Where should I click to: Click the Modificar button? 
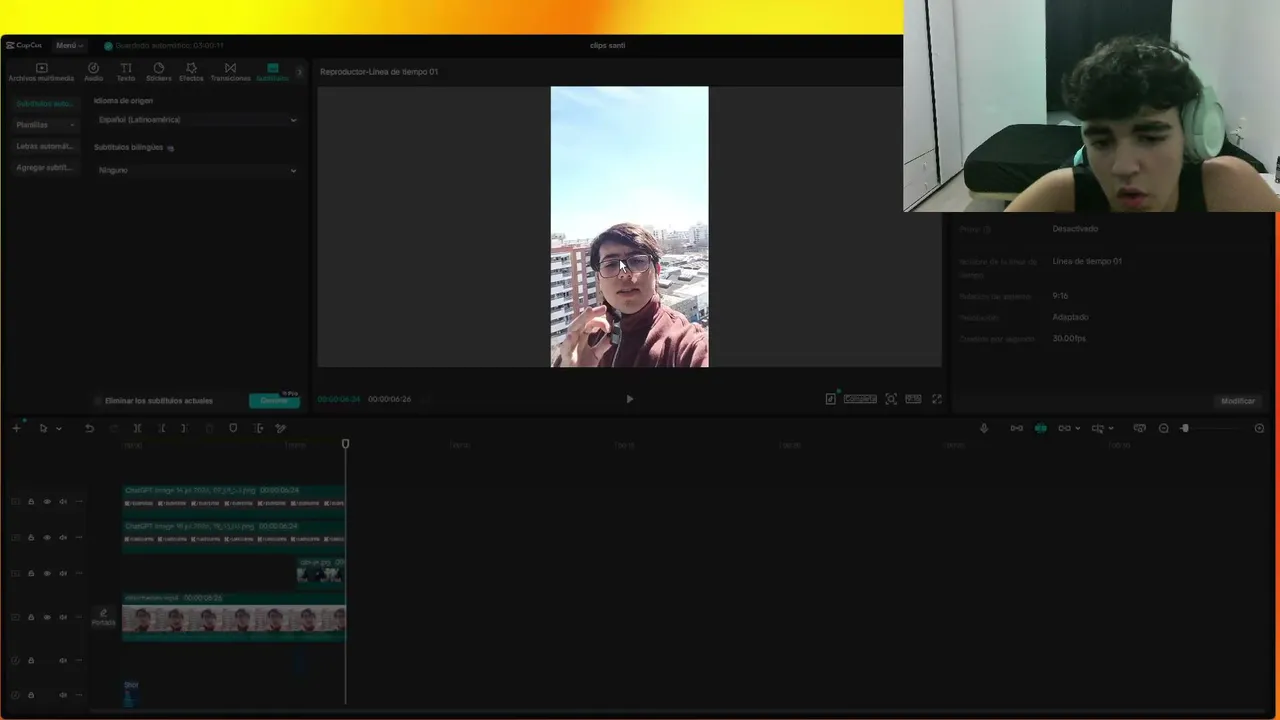[1237, 401]
